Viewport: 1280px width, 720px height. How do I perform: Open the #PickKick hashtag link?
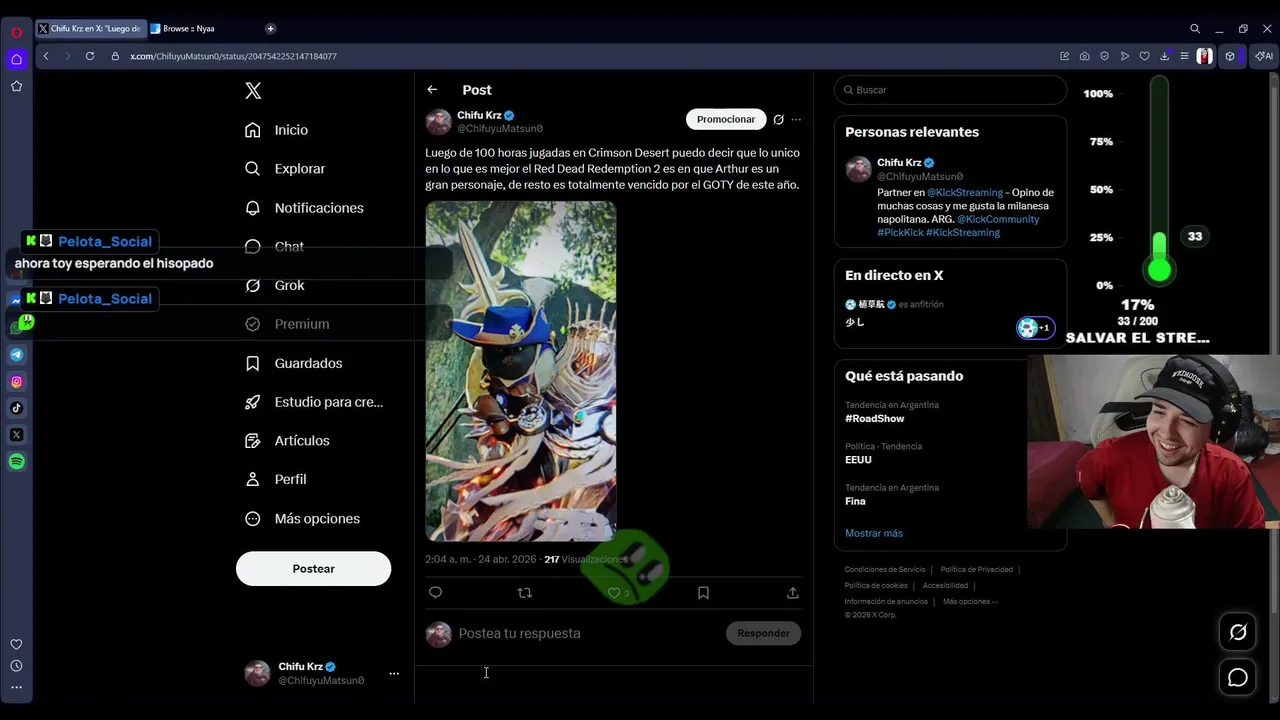pos(899,232)
